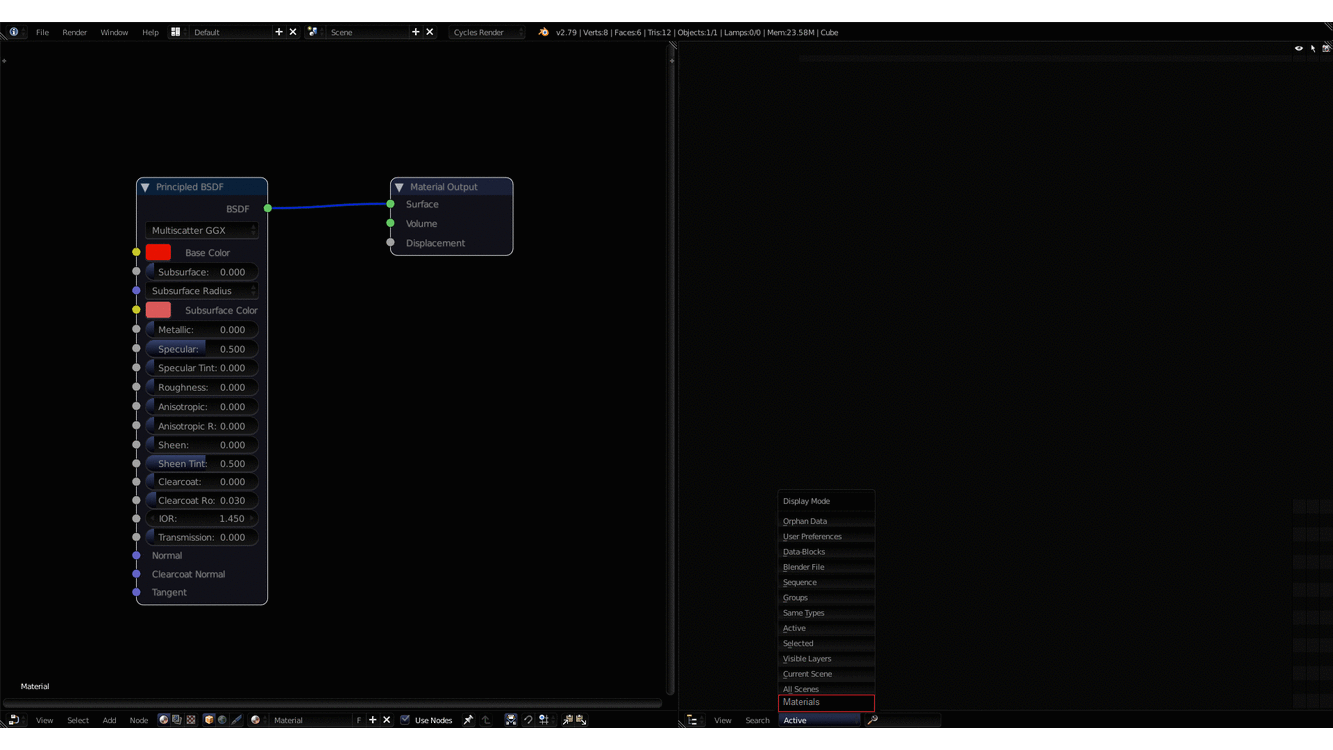Open the node editor View menu
This screenshot has width=1333, height=750.
pos(45,720)
